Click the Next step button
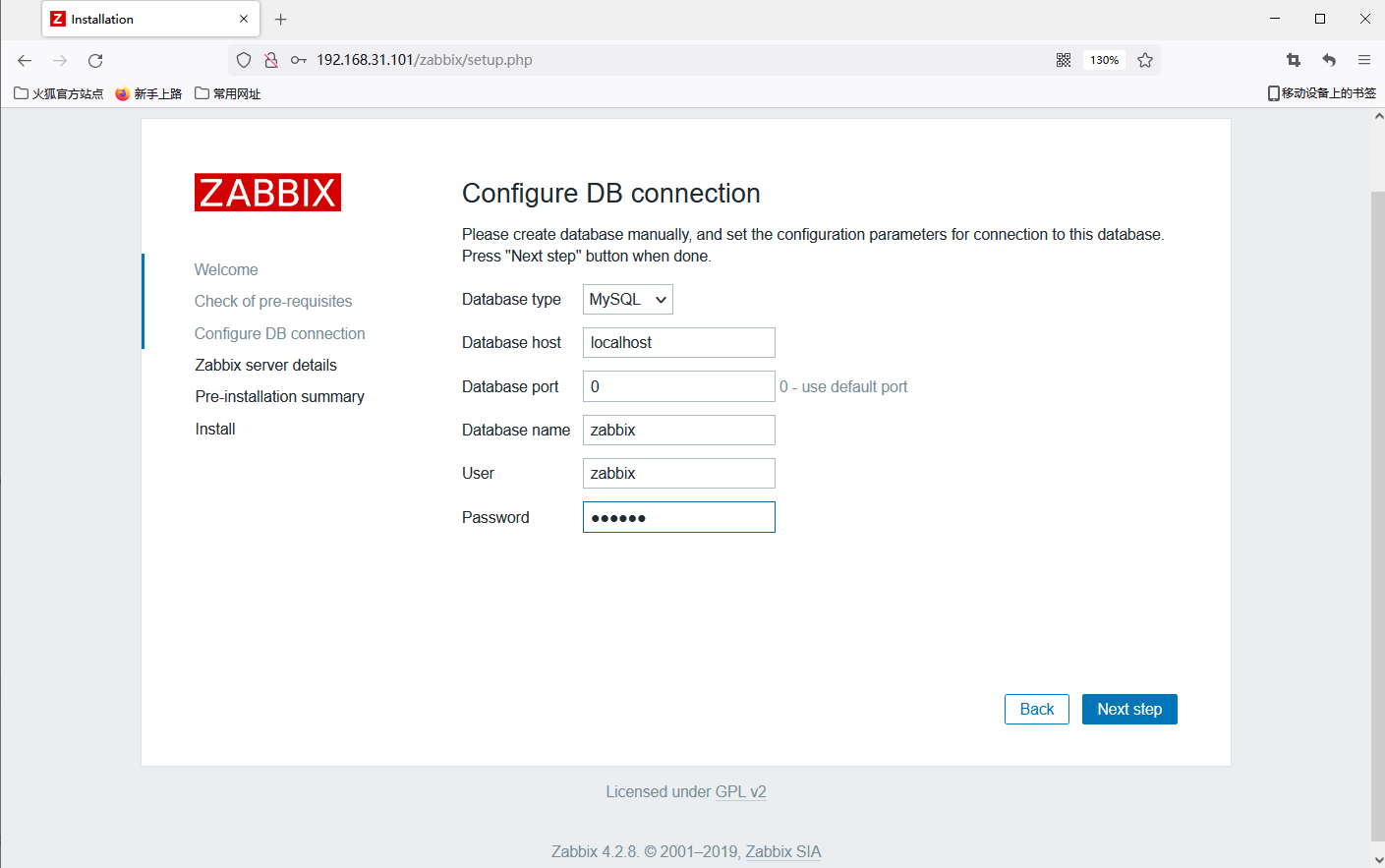 pos(1128,709)
